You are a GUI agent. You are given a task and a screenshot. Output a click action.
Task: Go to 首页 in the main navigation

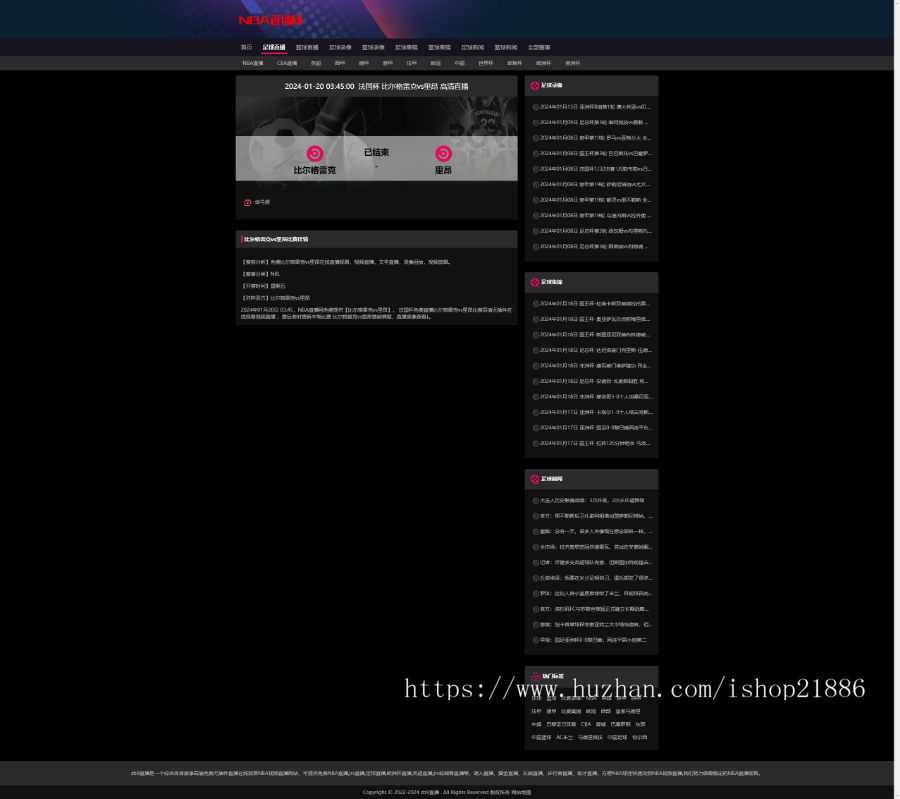246,48
